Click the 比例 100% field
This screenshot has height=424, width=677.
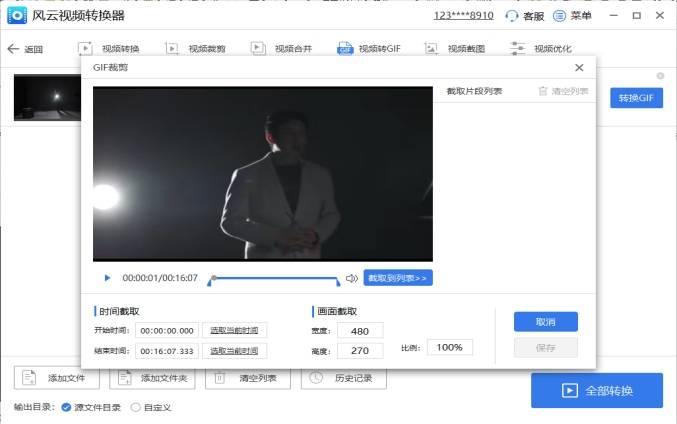(x=449, y=347)
